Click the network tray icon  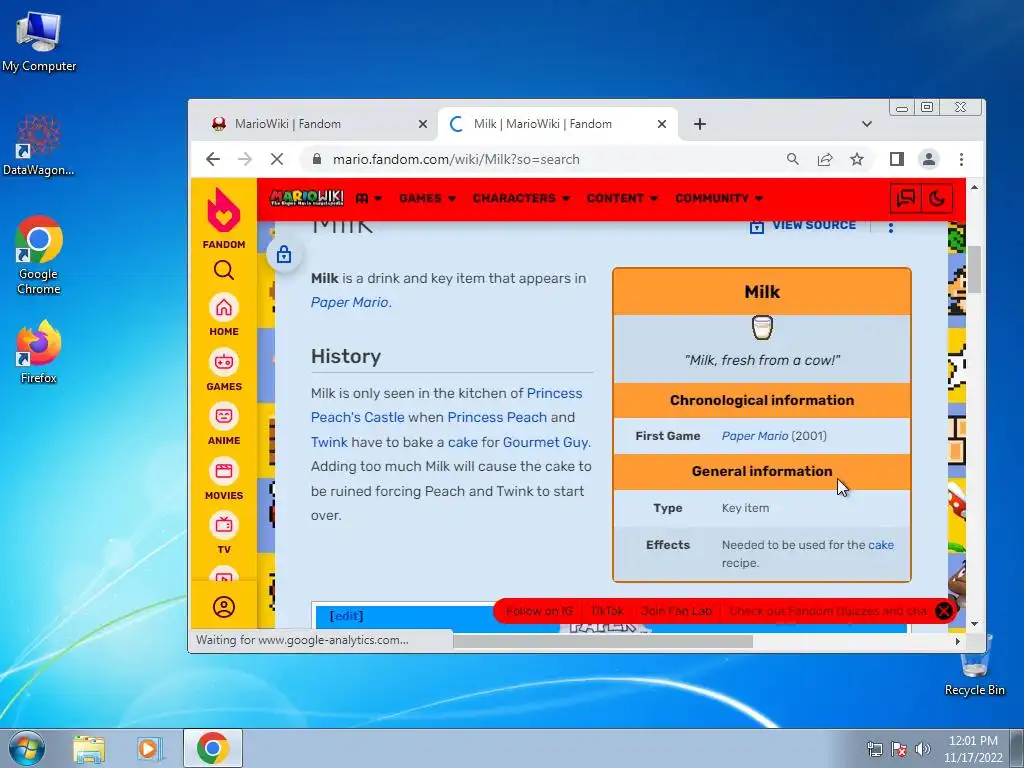(874, 749)
